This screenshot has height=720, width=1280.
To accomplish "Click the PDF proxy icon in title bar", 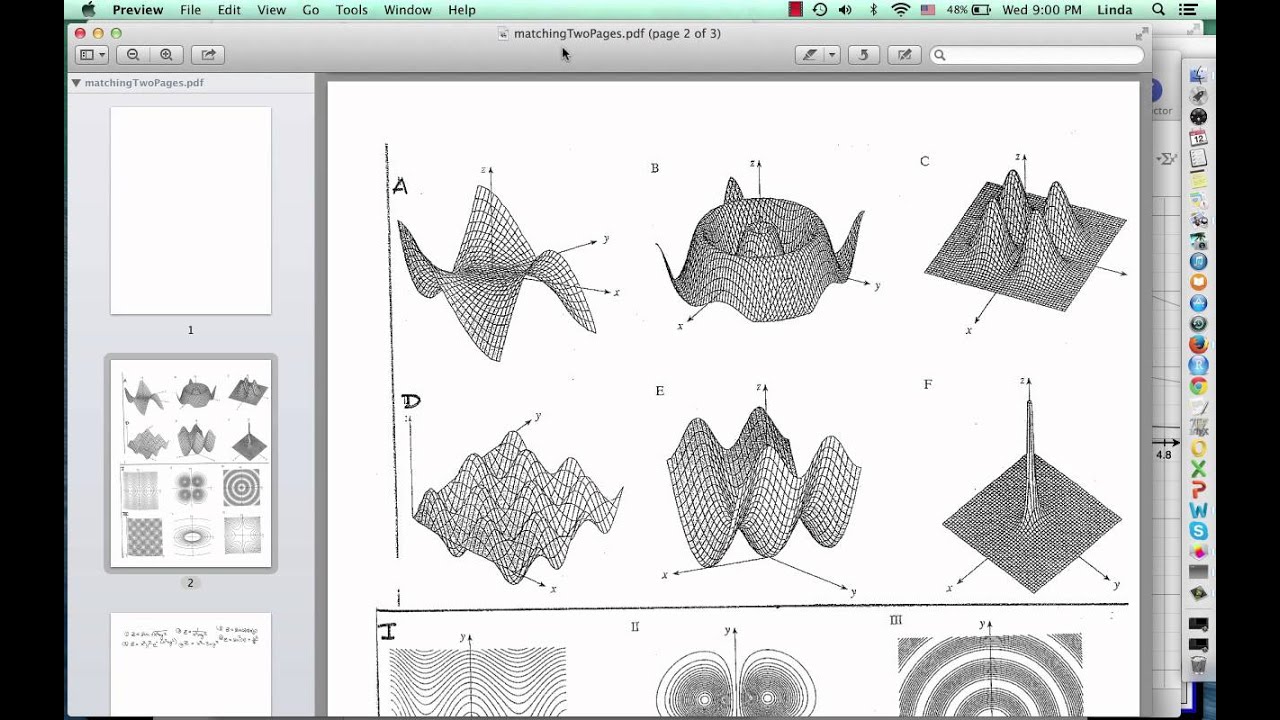I will [504, 34].
